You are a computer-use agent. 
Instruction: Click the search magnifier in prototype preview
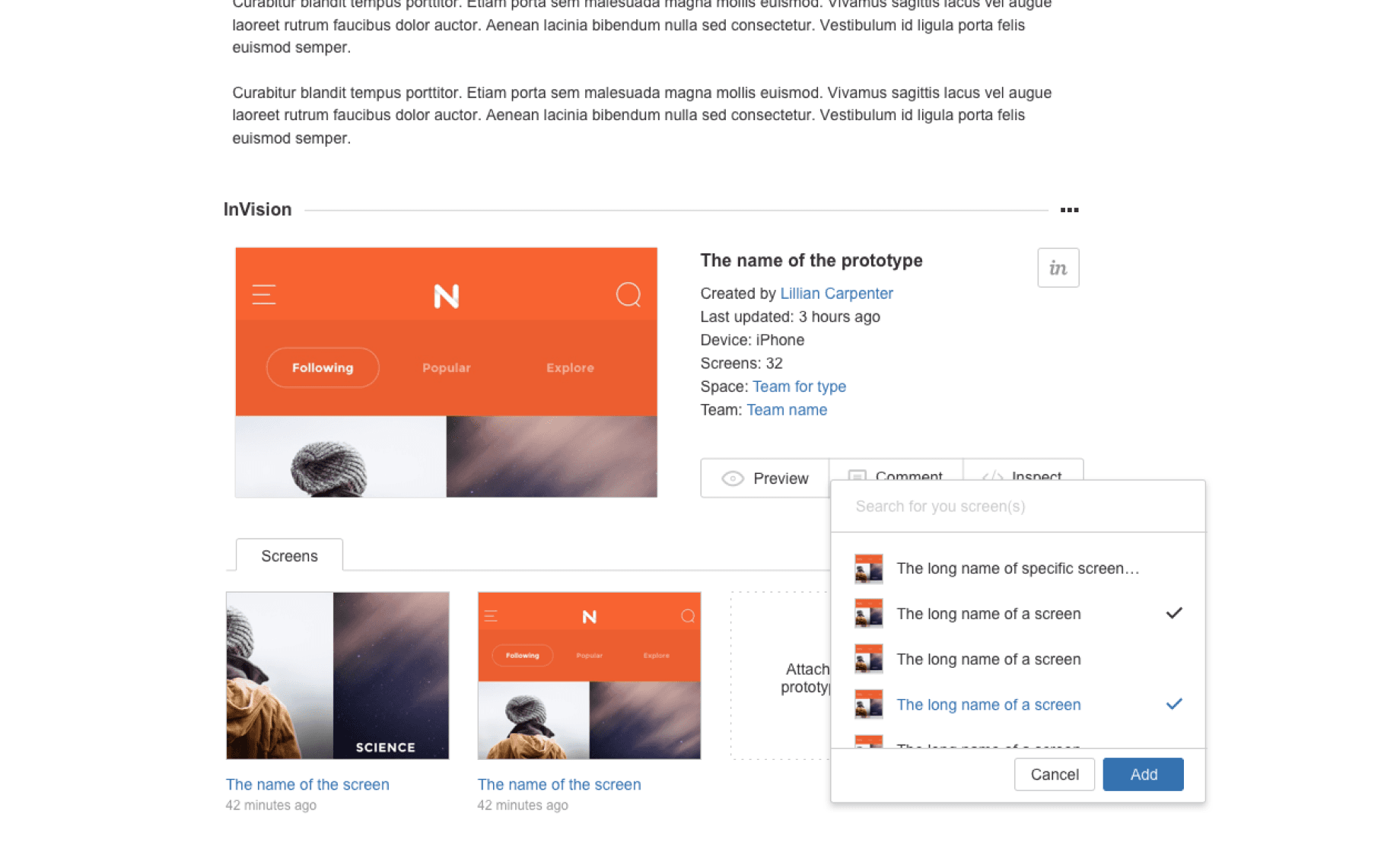(x=628, y=294)
